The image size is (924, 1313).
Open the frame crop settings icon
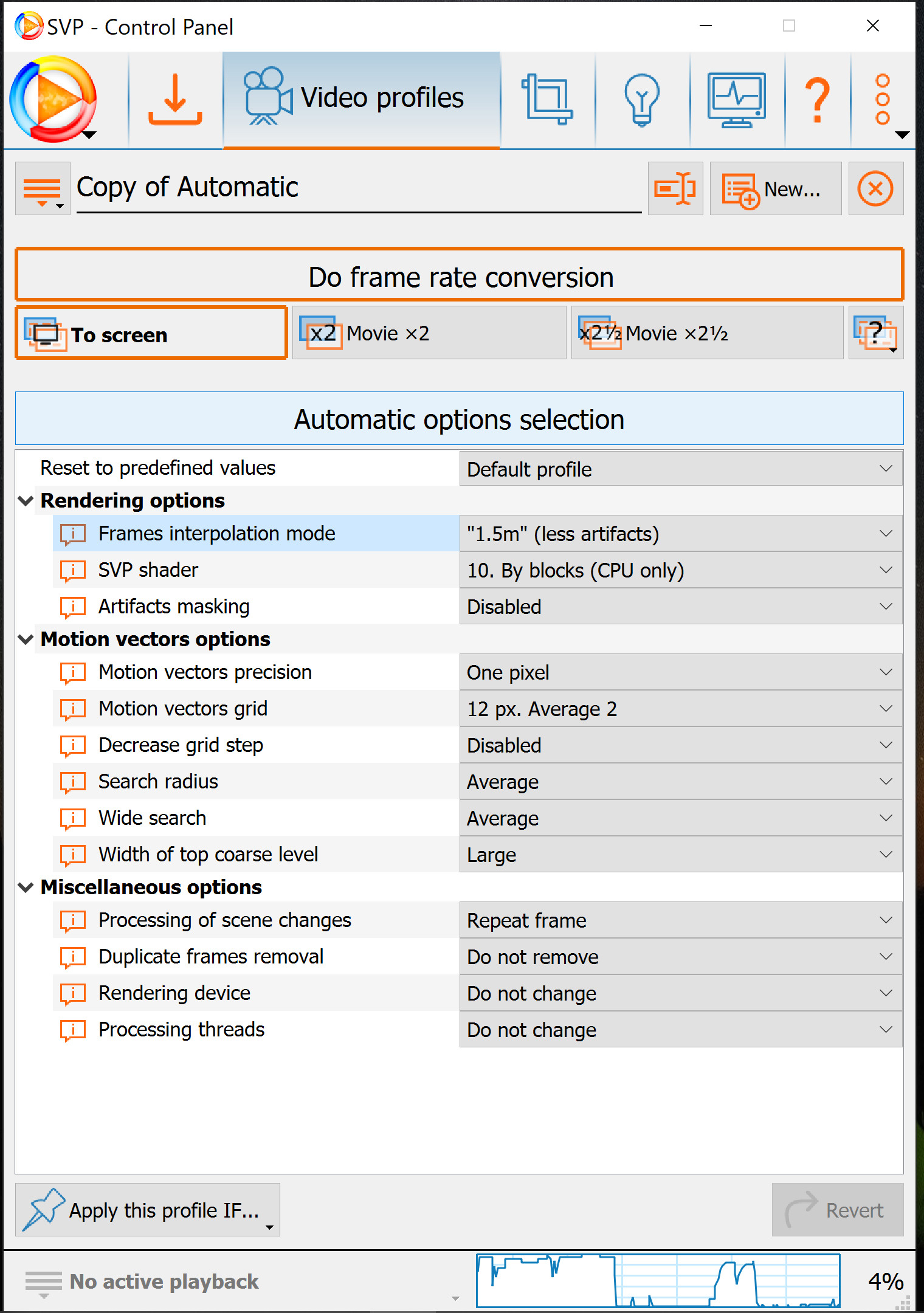[x=546, y=99]
